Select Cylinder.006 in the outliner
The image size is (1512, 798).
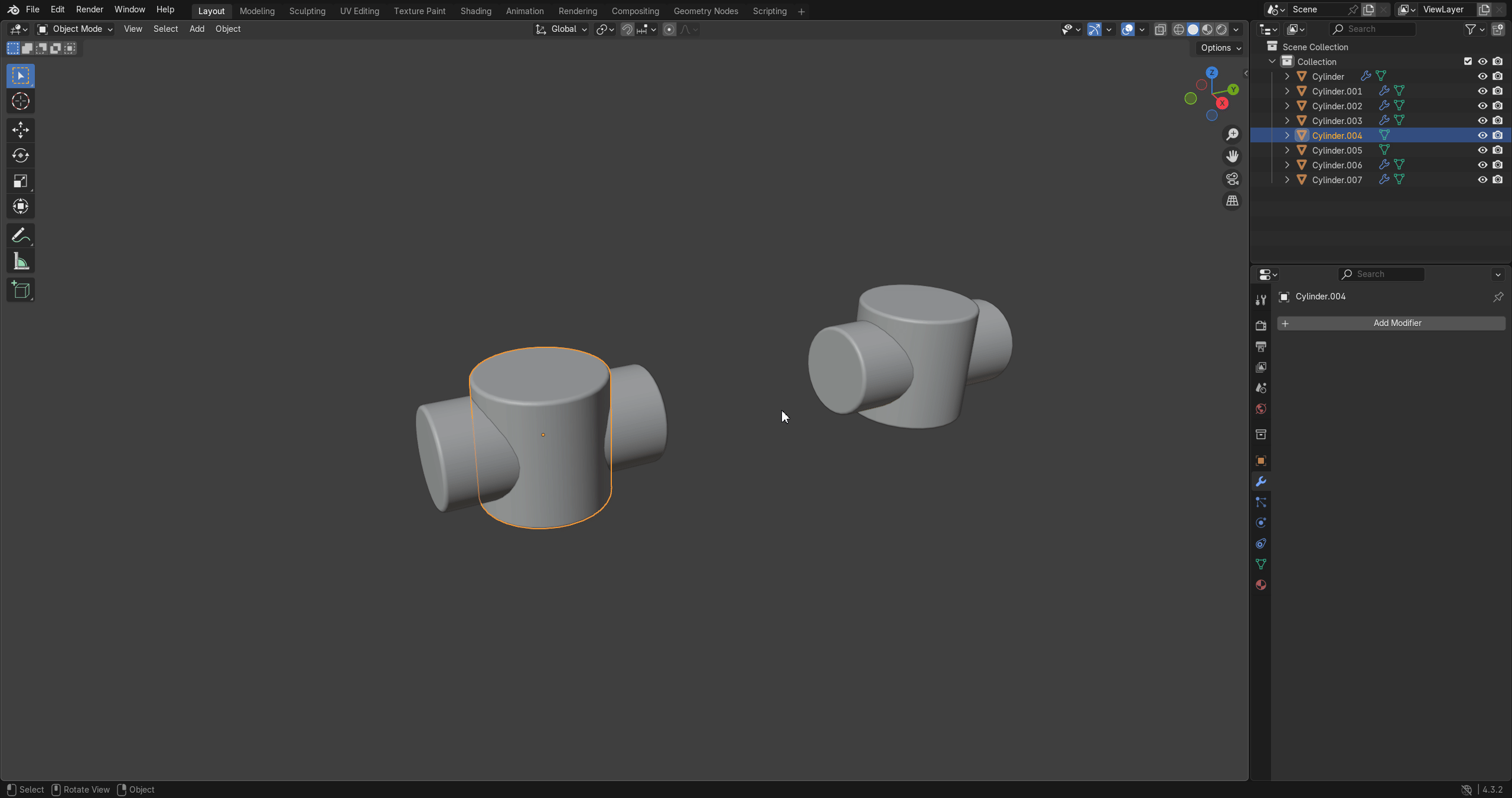click(x=1337, y=165)
